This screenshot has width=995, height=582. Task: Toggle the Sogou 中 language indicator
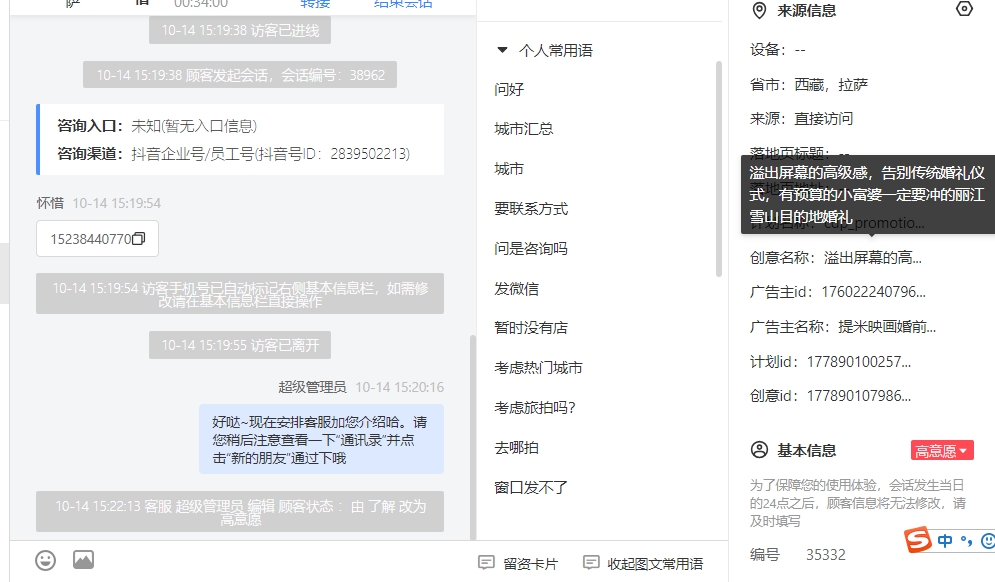coord(945,541)
